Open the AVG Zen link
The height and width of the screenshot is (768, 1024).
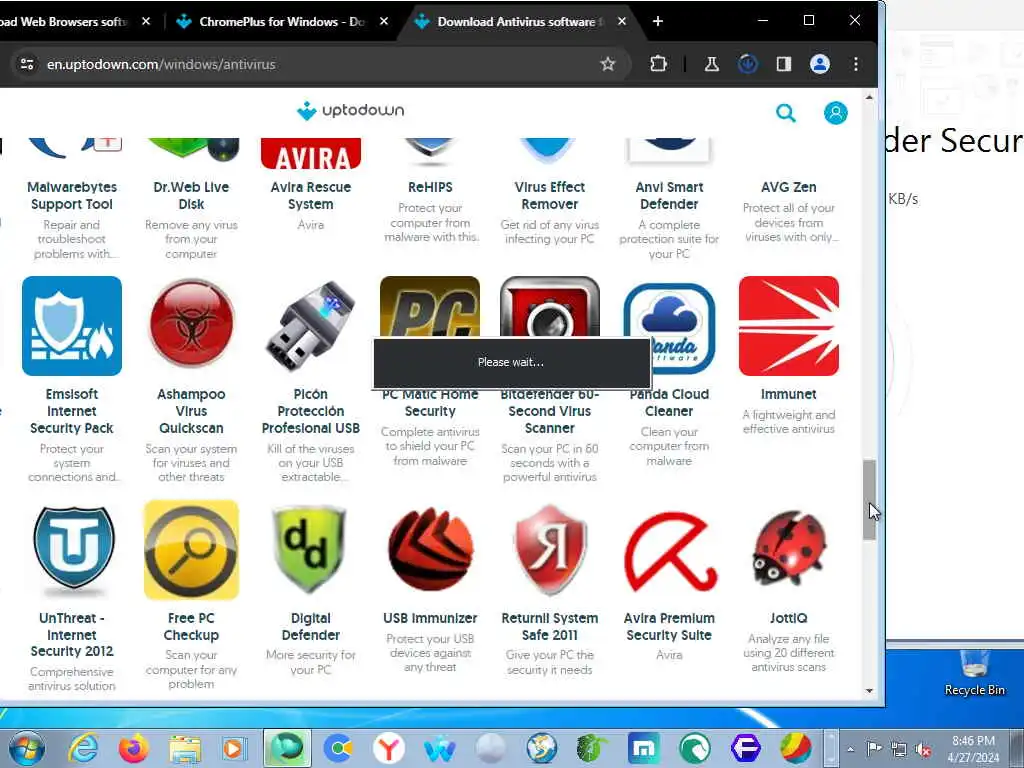(789, 187)
